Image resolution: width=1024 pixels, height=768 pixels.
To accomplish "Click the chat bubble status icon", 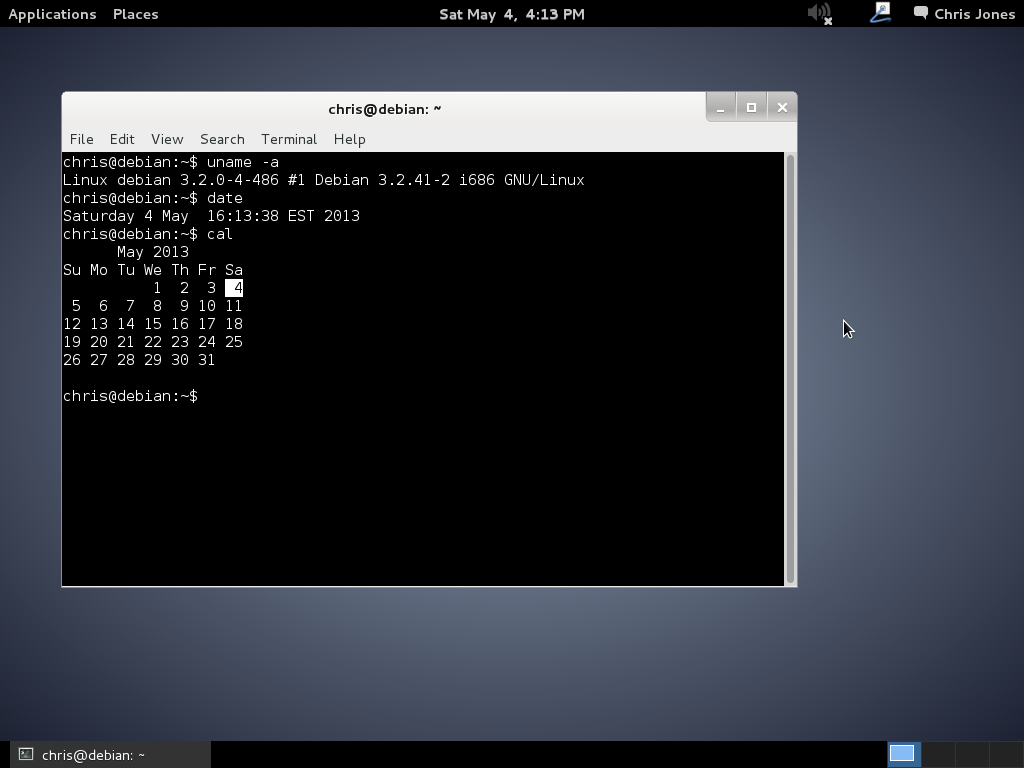I will click(x=921, y=13).
